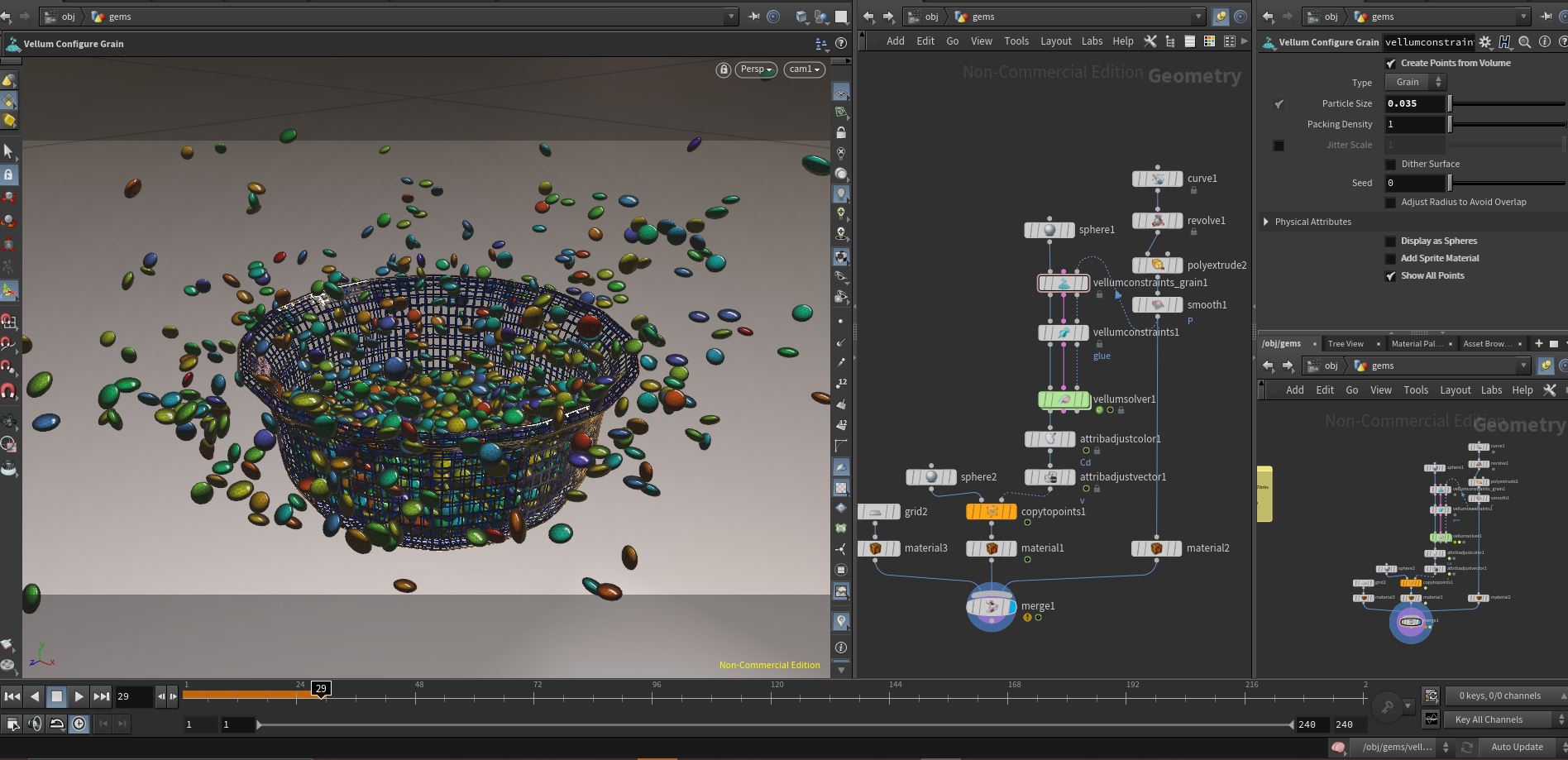Screen dimensions: 1568x760
Task: Go forward in the main network editor path
Action: tap(888, 17)
